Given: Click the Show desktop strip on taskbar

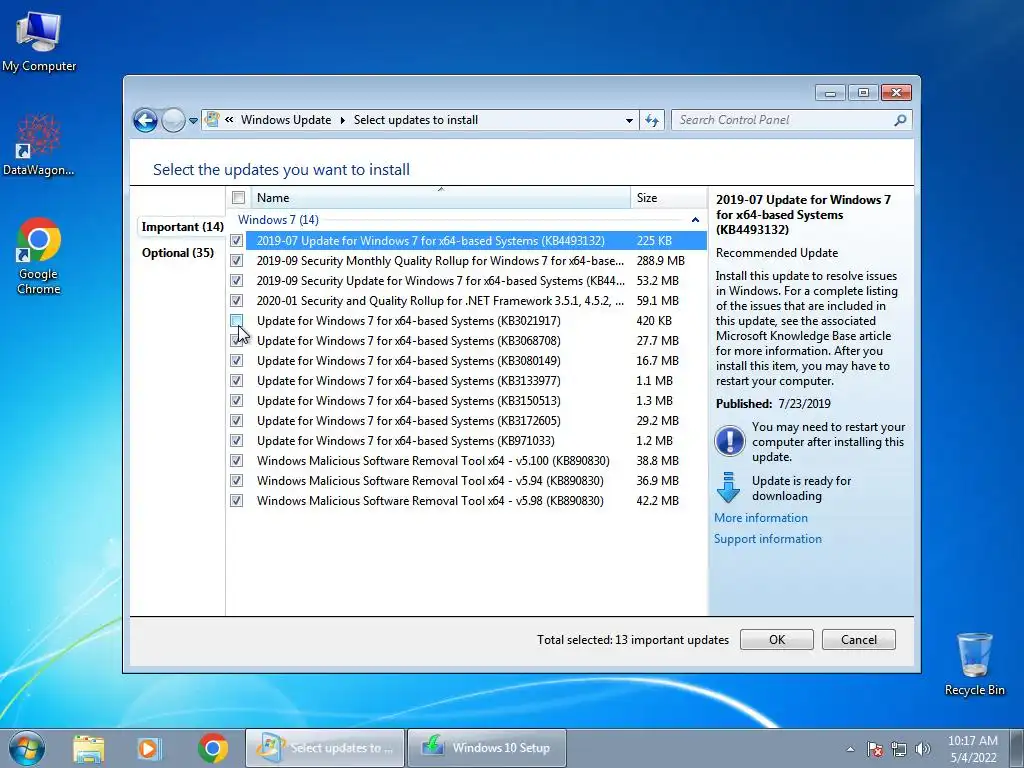Looking at the screenshot, I should [1017, 748].
